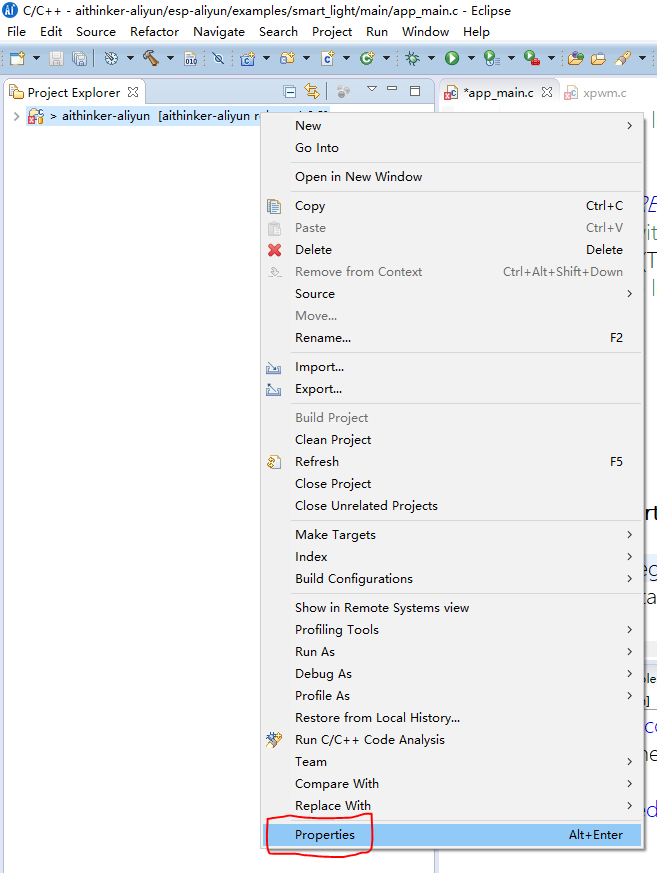Screen dimensions: 657x873
Task: Close the app_main.c editor tab
Action: (x=547, y=92)
